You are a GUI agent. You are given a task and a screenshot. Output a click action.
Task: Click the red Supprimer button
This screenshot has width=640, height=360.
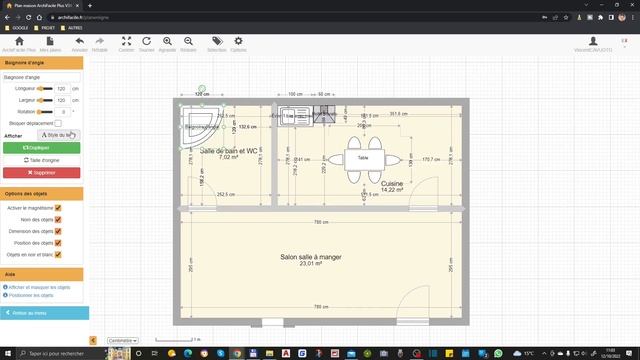(x=42, y=173)
